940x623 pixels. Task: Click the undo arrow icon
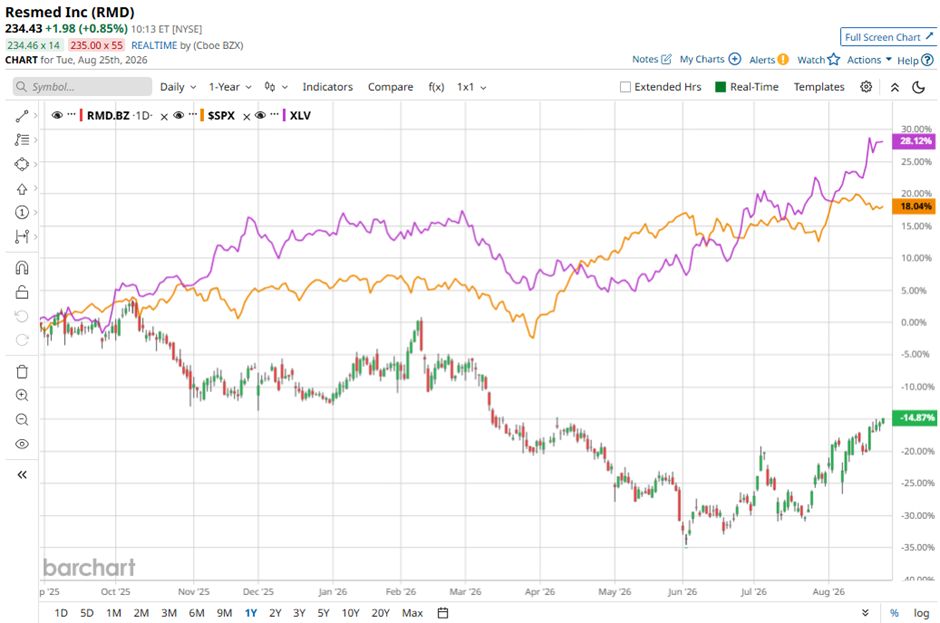click(22, 316)
